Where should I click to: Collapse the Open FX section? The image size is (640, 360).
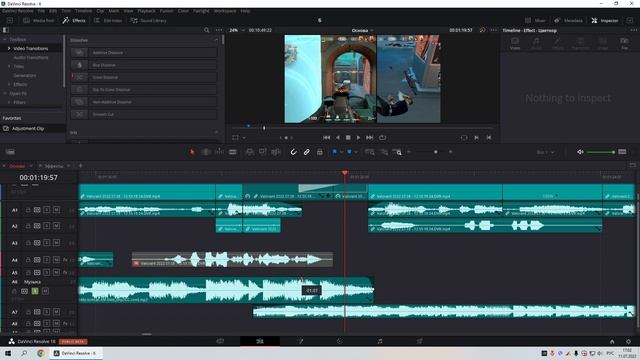pos(5,93)
